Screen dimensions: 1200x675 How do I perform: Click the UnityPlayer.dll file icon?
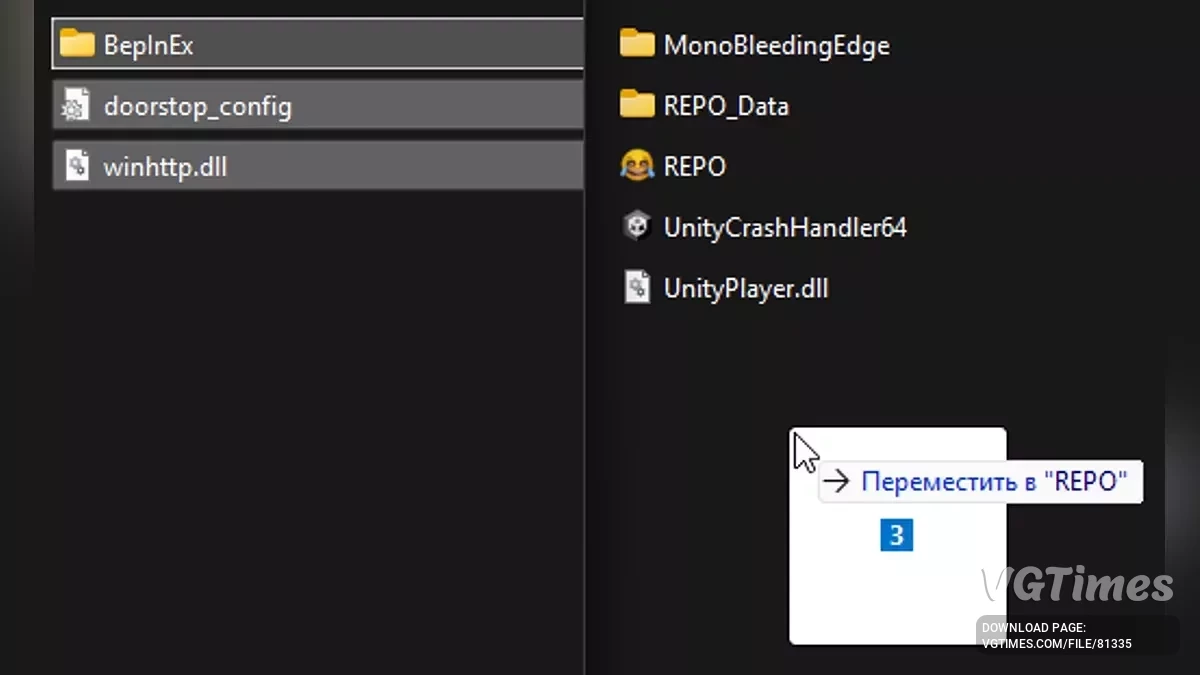point(637,289)
